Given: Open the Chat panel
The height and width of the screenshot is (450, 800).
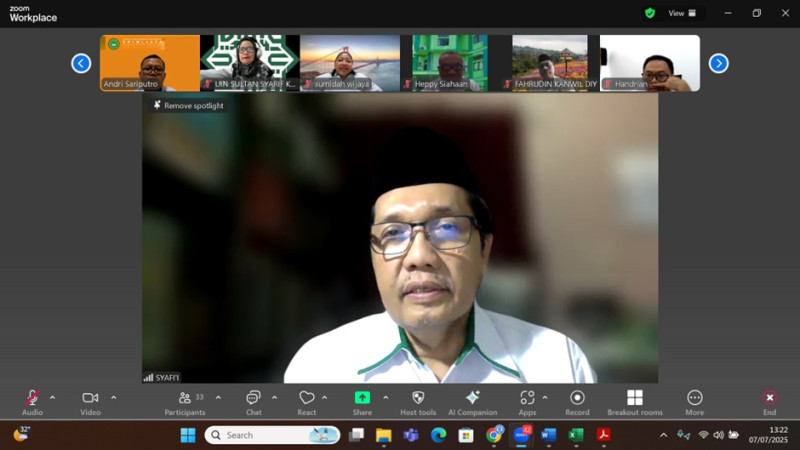Looking at the screenshot, I should click(x=254, y=403).
